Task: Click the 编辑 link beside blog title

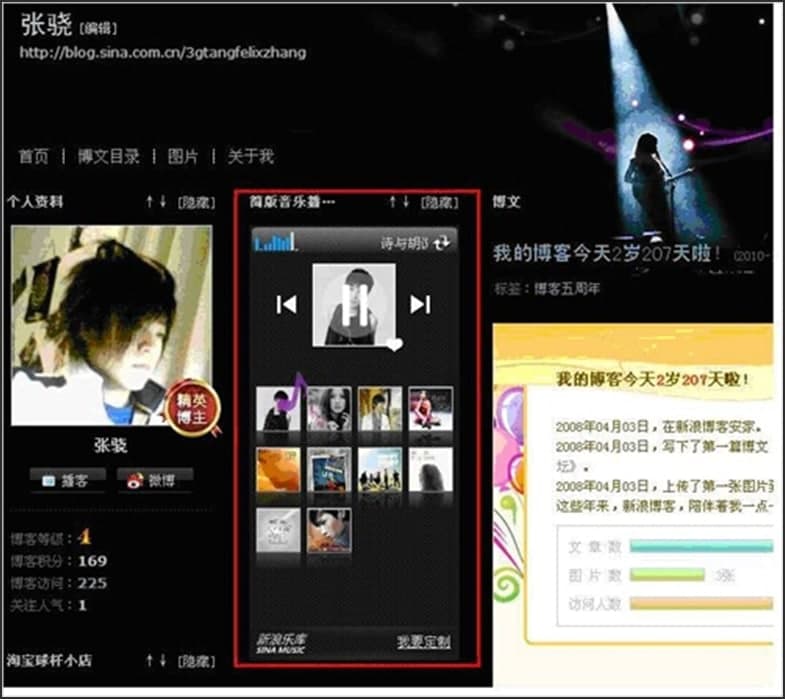Action: [x=98, y=28]
